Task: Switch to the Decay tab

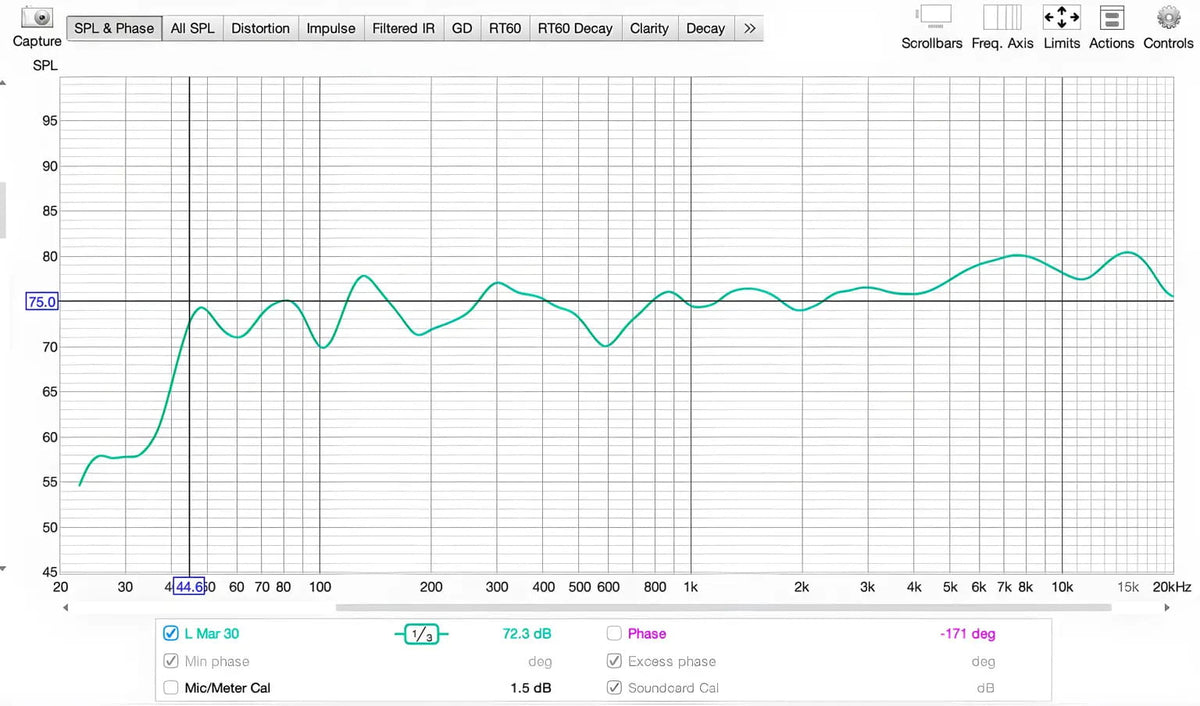Action: click(705, 28)
